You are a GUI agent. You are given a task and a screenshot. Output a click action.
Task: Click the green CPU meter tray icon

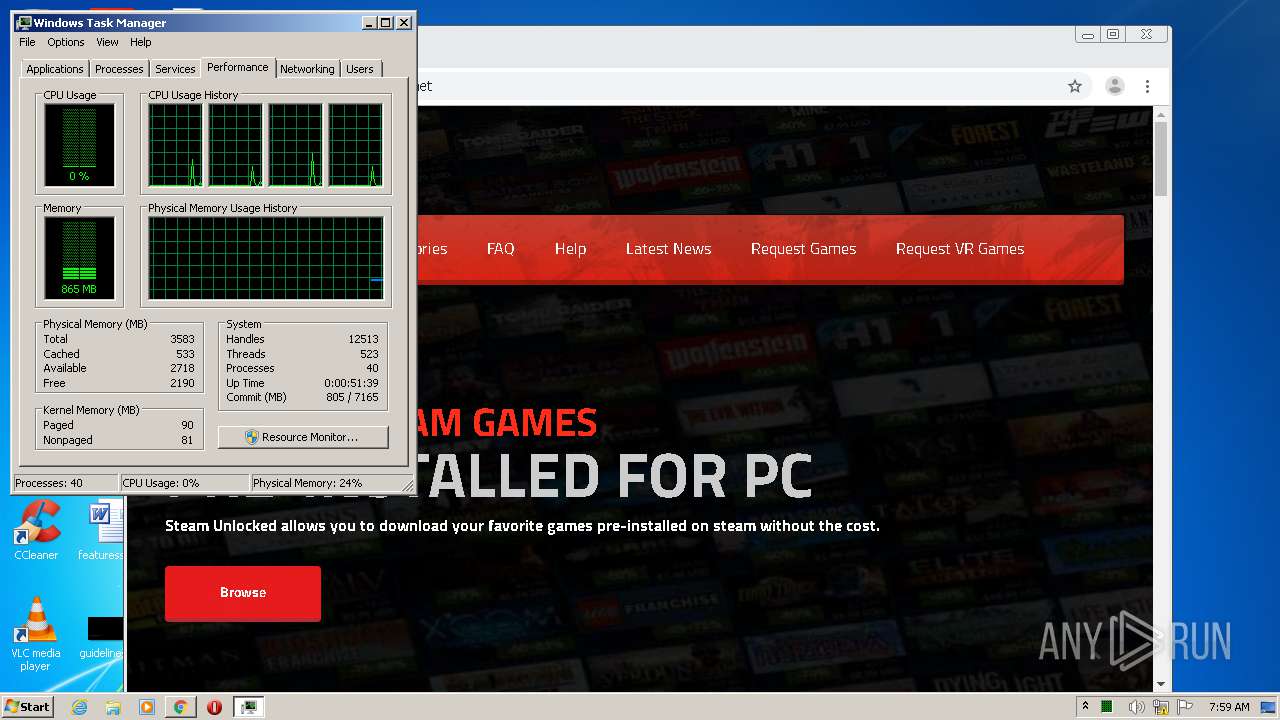[1107, 707]
